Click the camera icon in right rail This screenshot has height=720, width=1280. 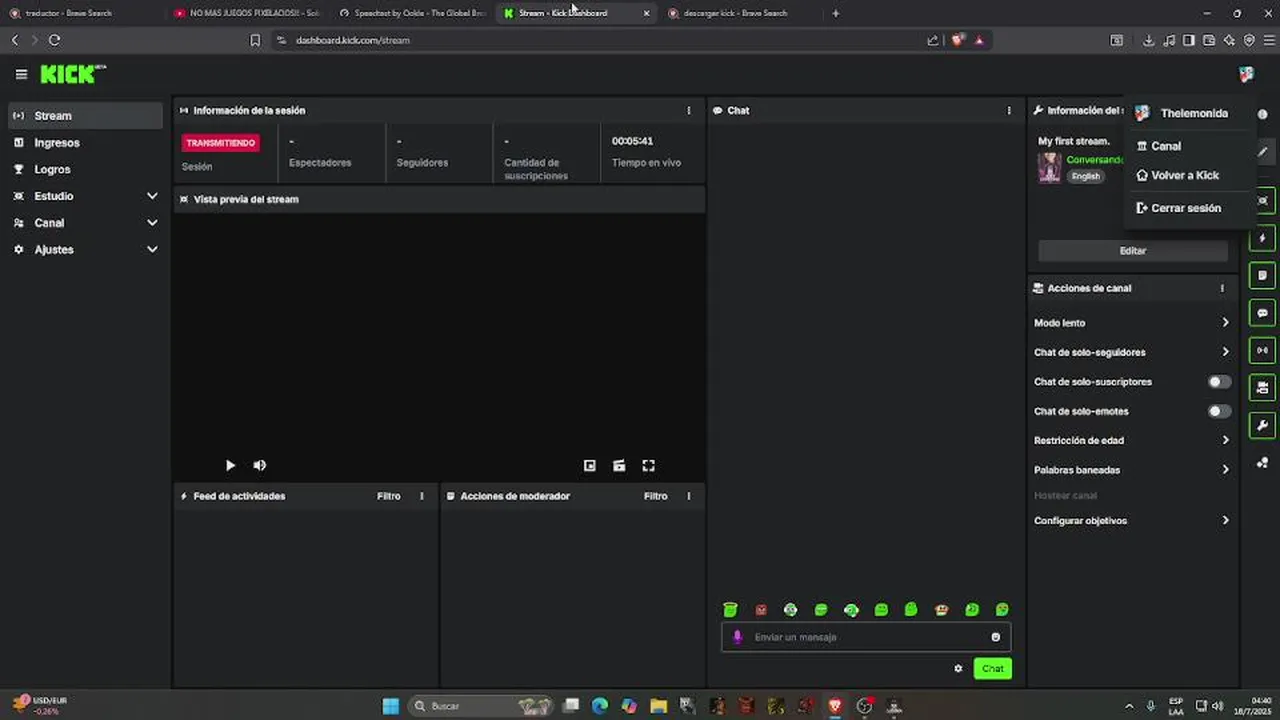(1262, 387)
